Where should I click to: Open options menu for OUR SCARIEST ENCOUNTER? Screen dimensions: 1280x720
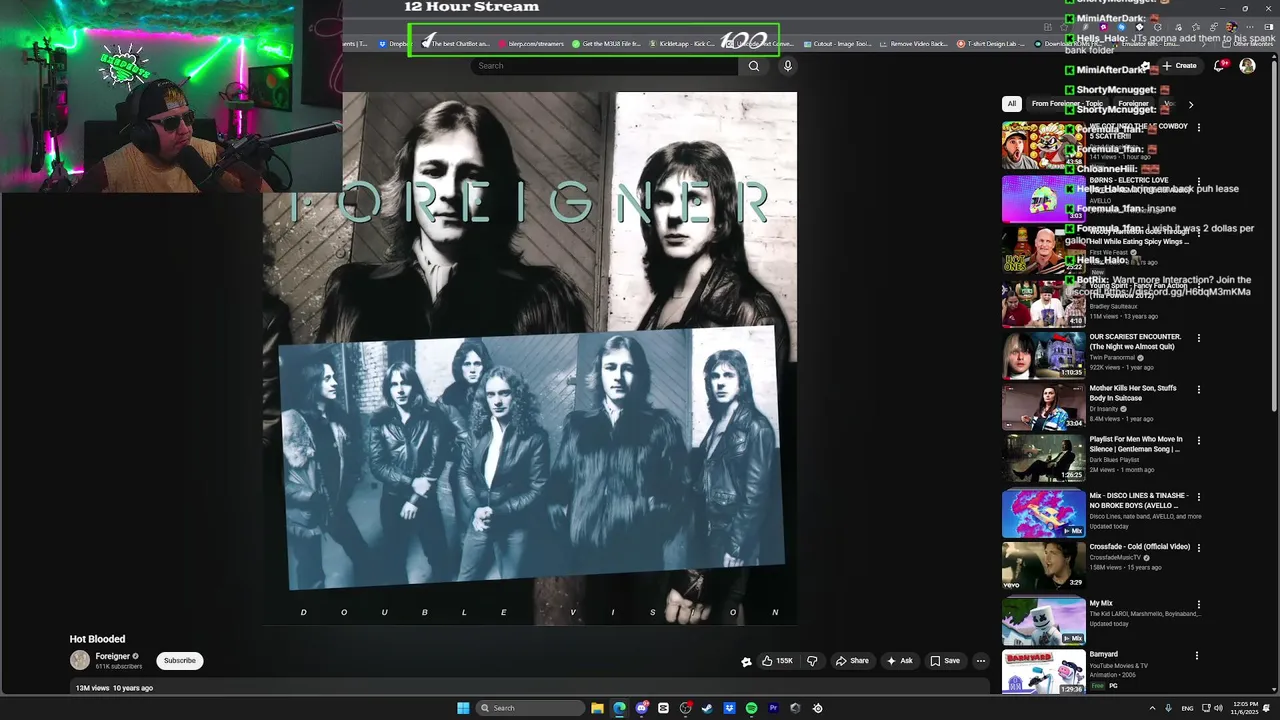(x=1198, y=338)
